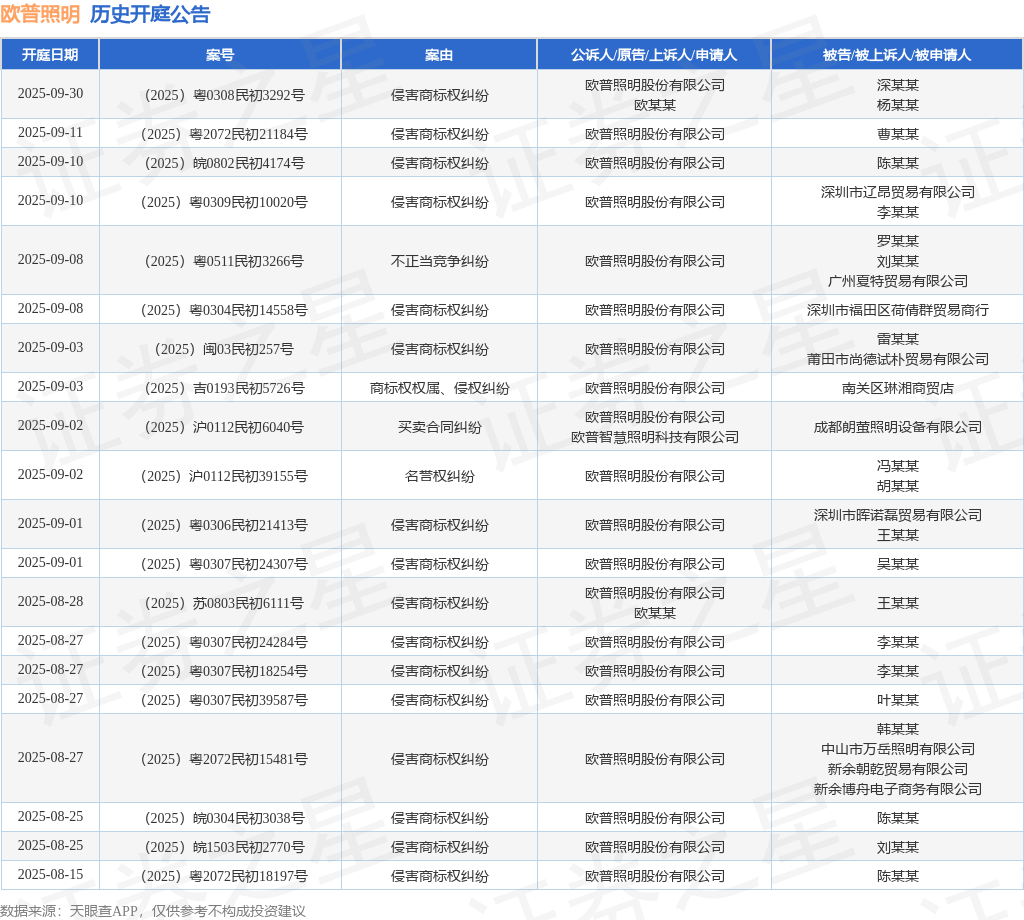
Task: Click defendant 深圳市辽昂贸易有限公司
Action: click(897, 192)
